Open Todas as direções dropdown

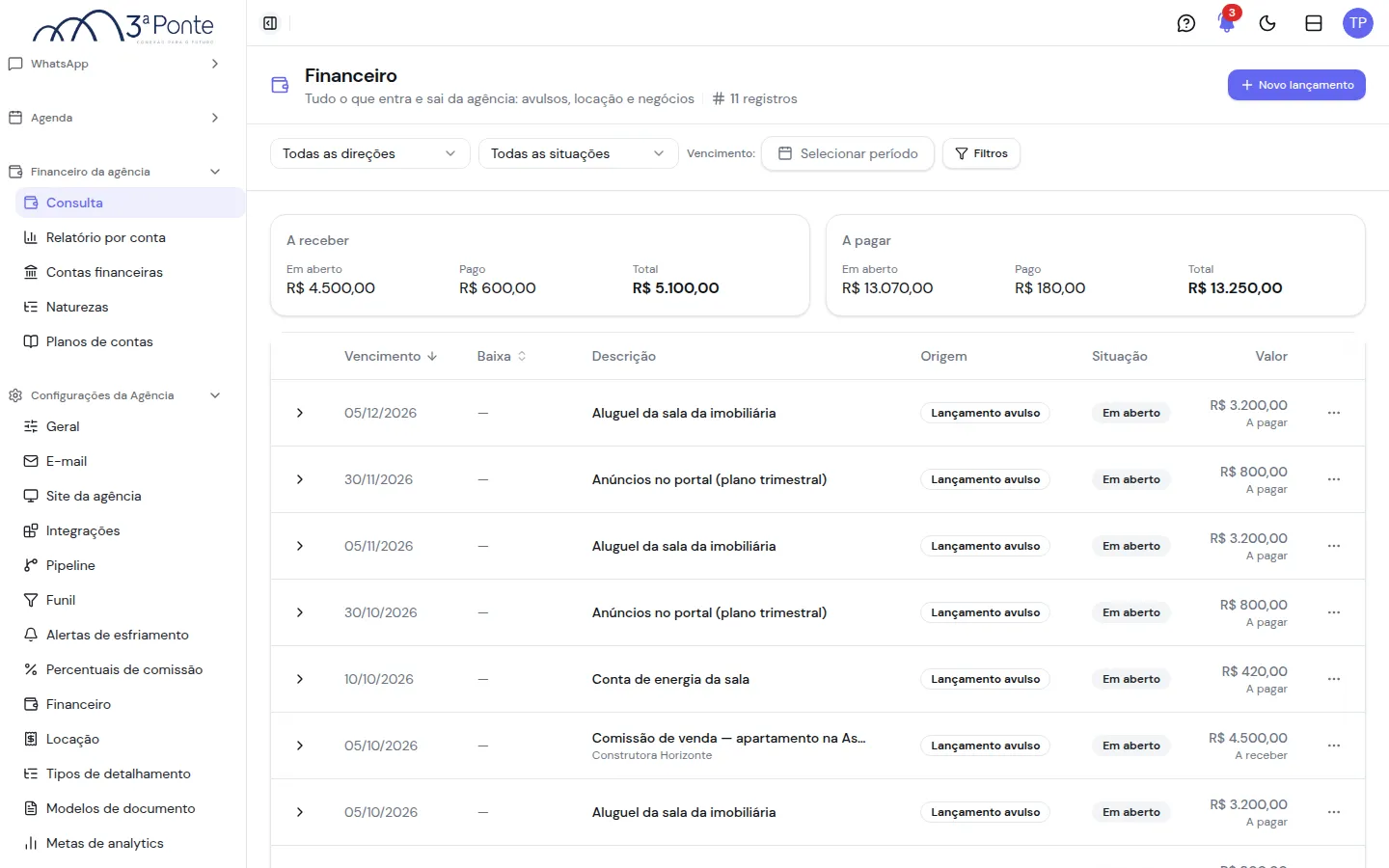(x=370, y=153)
